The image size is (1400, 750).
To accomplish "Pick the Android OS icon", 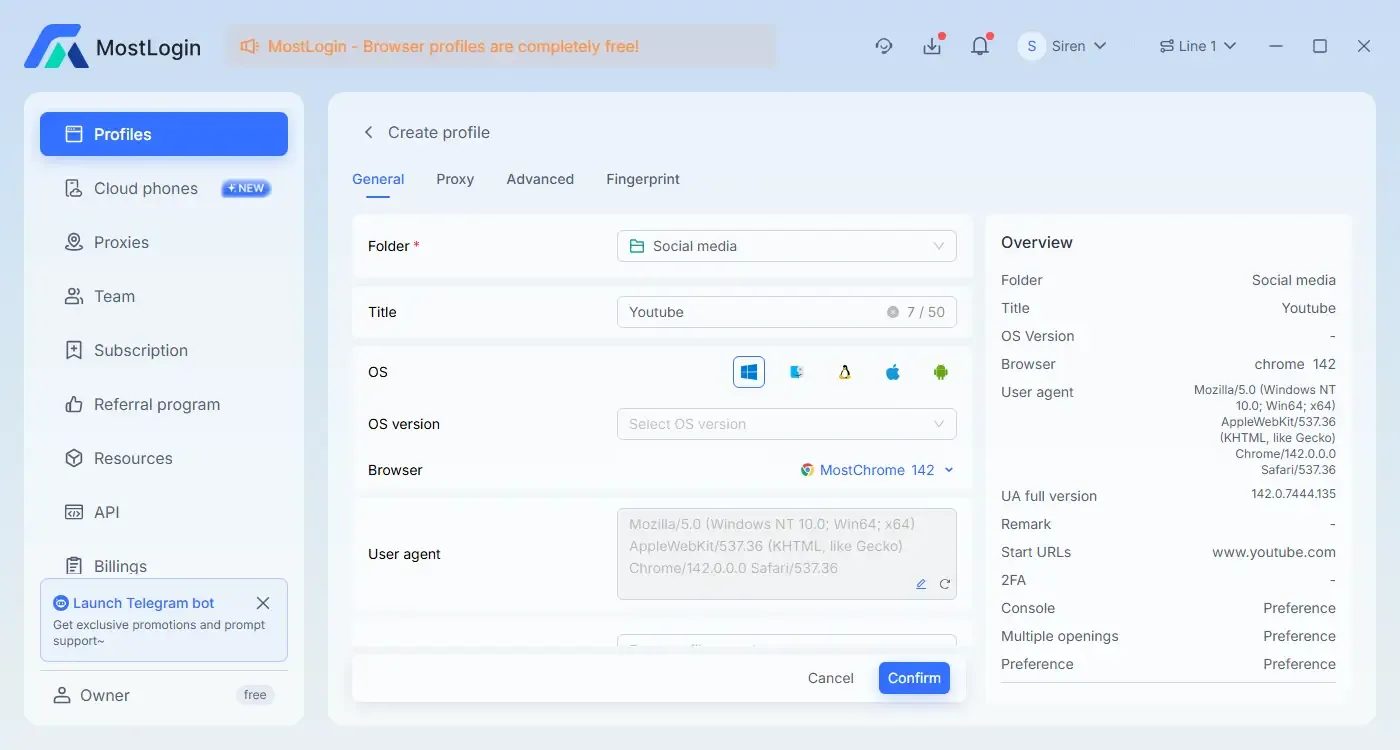I will 940,371.
